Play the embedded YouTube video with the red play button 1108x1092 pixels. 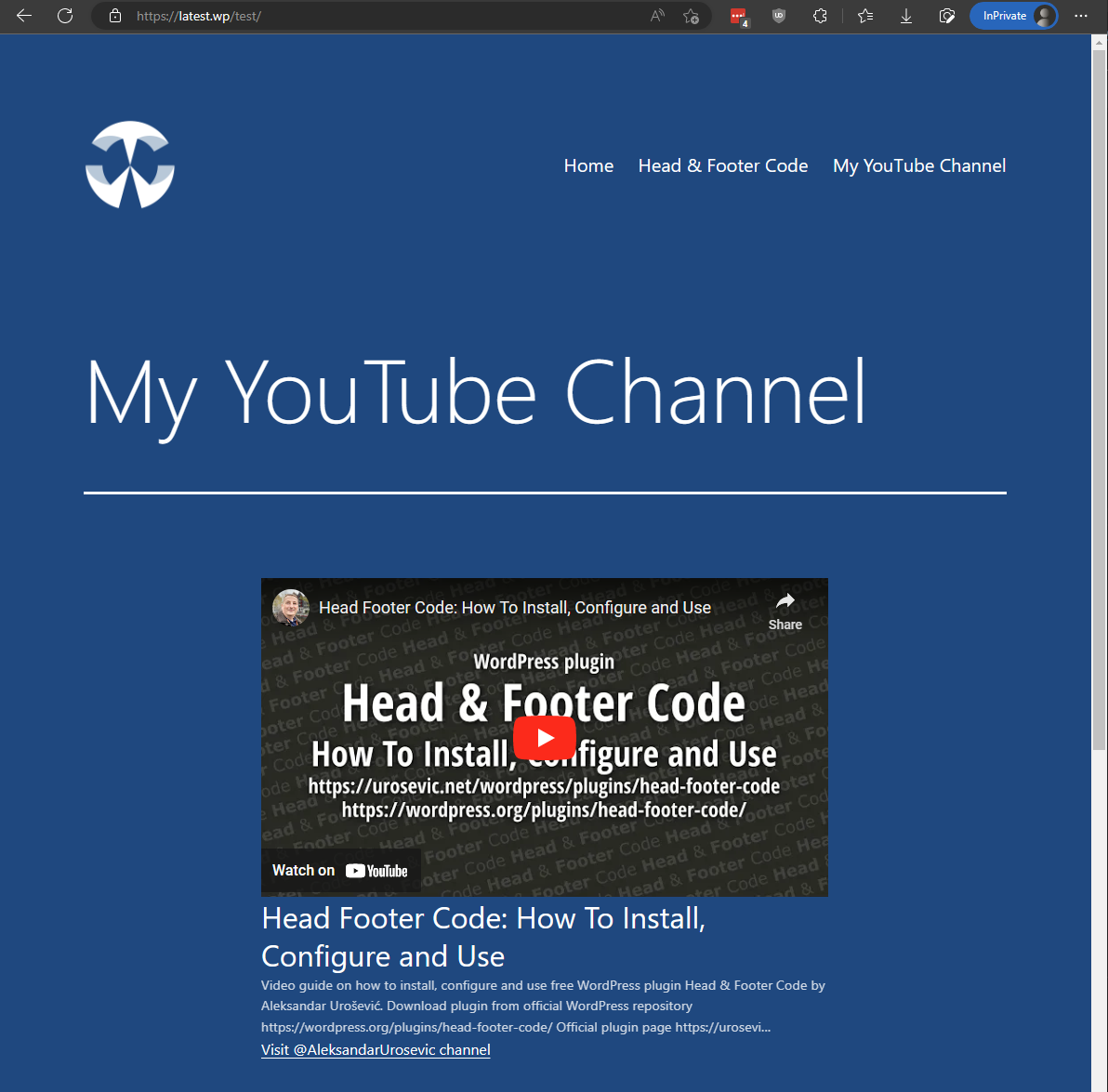point(544,737)
